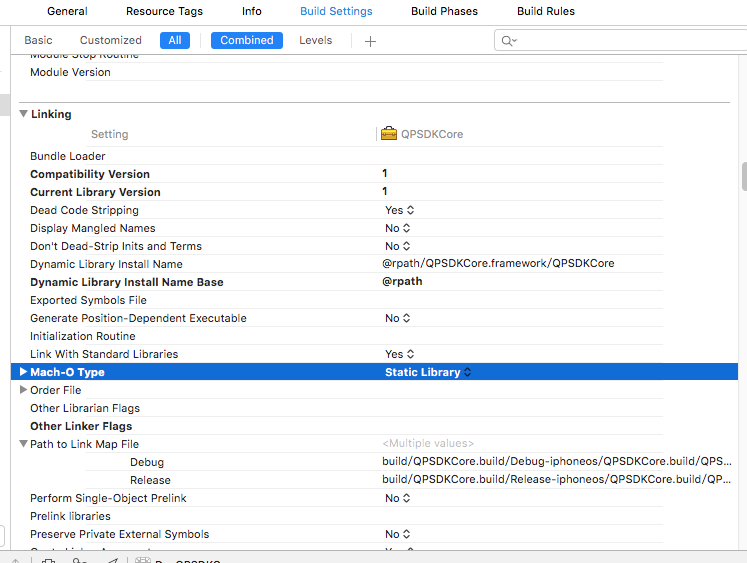Select the Build Settings tab
The image size is (747, 563).
click(336, 11)
